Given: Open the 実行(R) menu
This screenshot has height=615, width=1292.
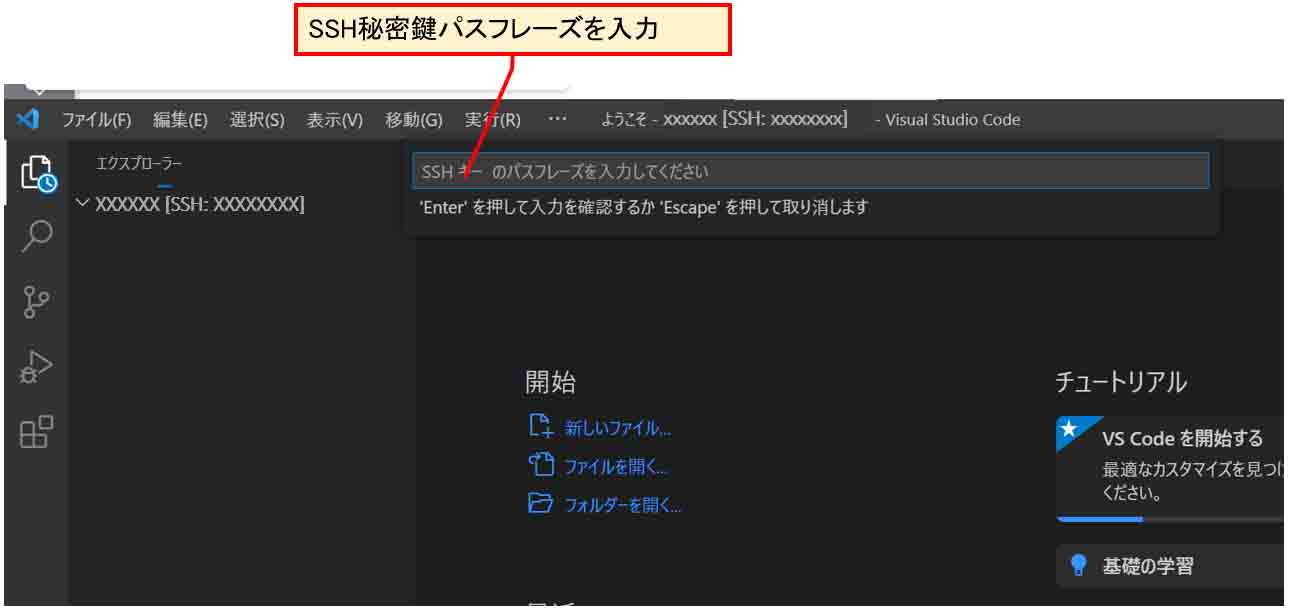Looking at the screenshot, I should pyautogui.click(x=492, y=120).
